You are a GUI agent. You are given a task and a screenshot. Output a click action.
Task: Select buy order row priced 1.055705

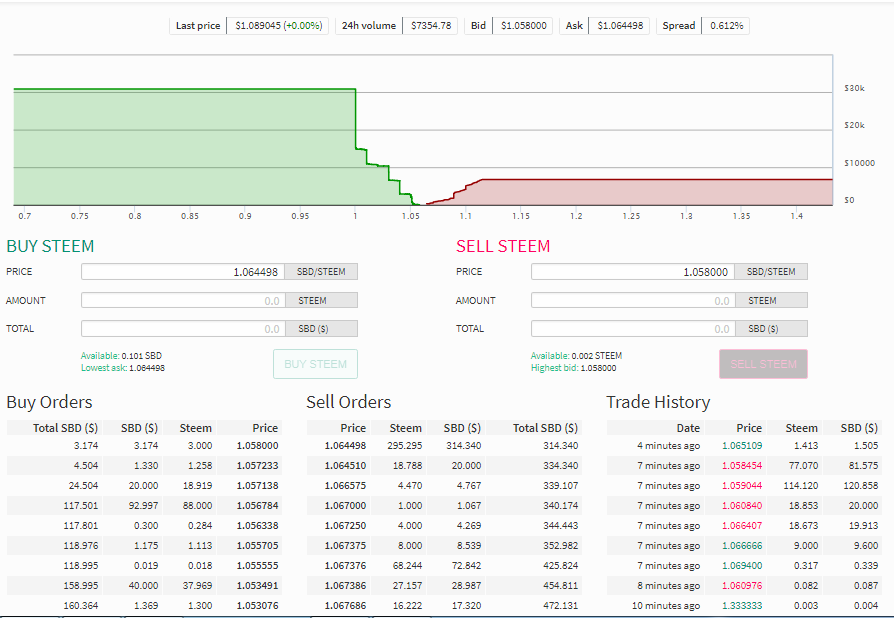[x=144, y=545]
